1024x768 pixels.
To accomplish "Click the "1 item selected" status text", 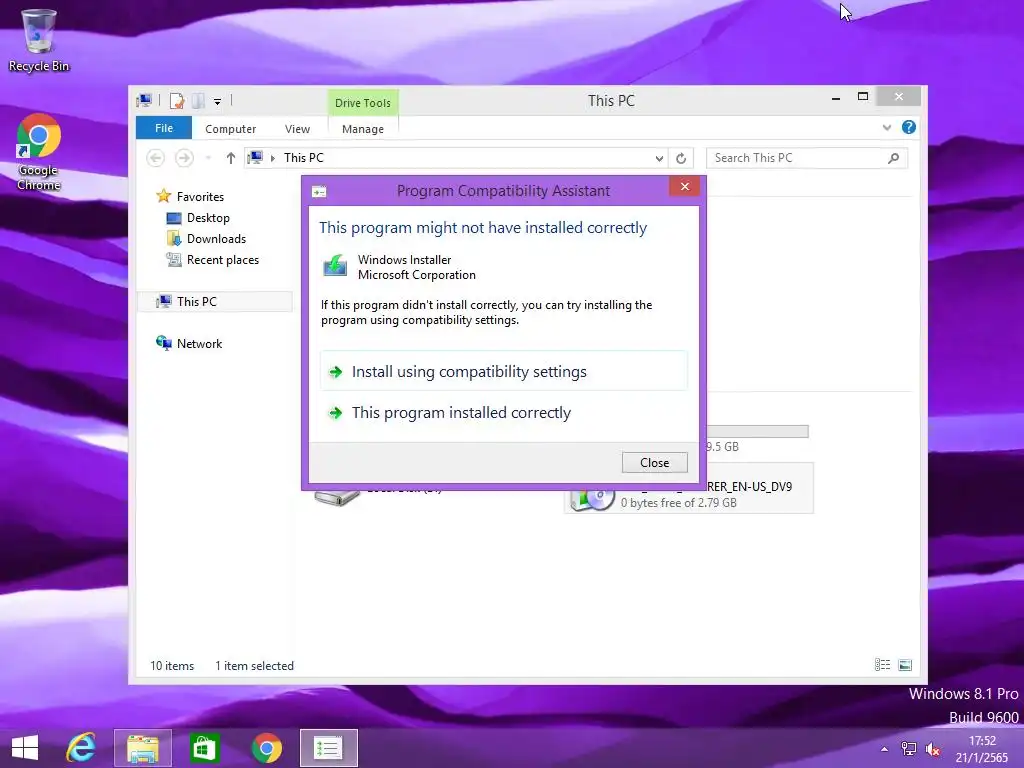I will [x=255, y=665].
